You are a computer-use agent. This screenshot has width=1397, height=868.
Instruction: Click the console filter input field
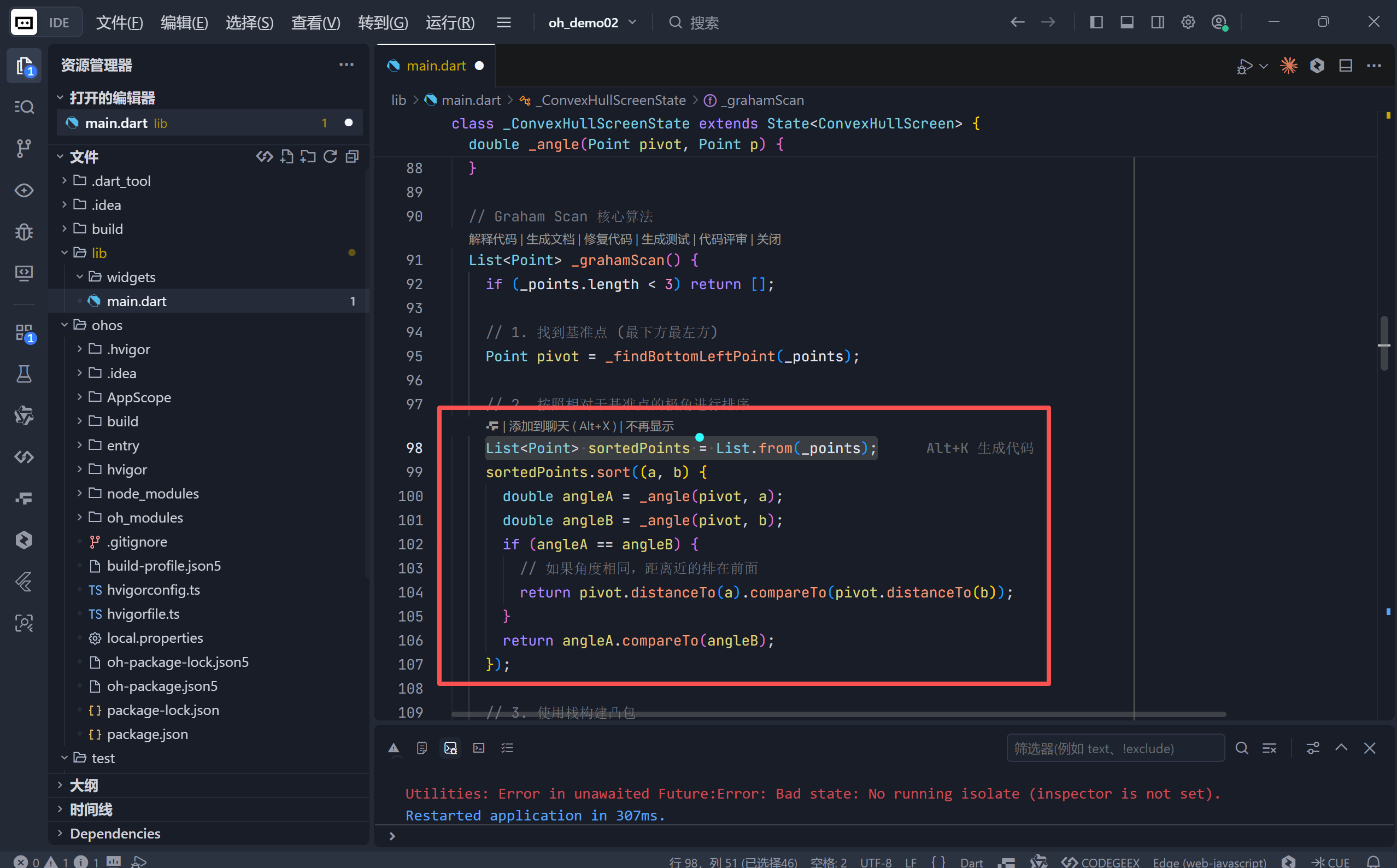(x=1114, y=748)
